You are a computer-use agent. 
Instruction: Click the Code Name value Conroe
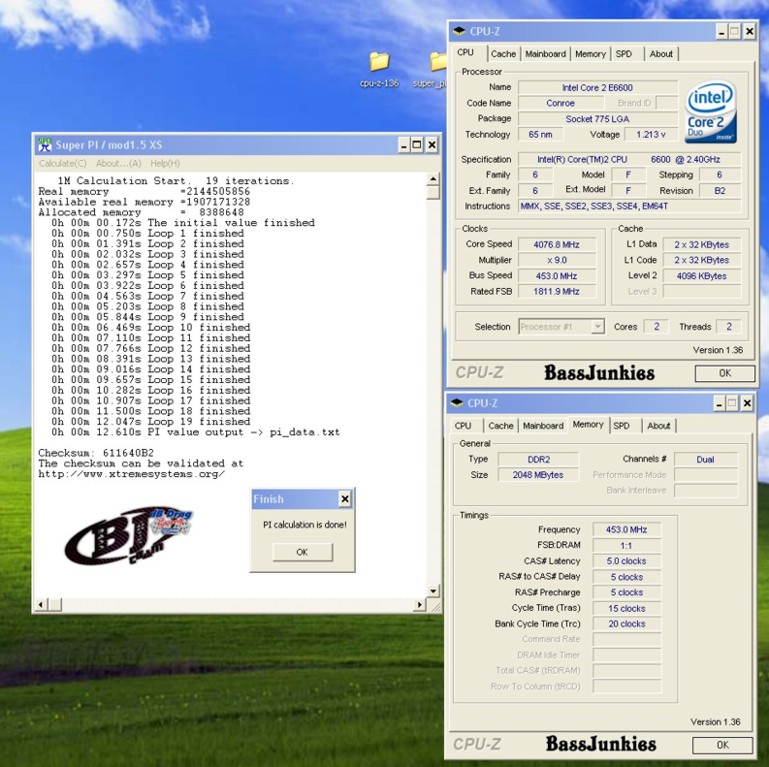coord(561,103)
